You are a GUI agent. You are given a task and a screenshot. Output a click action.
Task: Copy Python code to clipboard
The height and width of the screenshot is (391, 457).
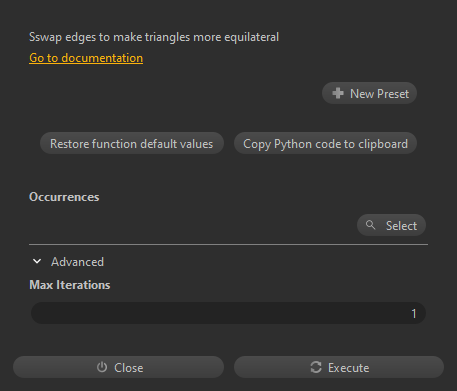tap(325, 143)
